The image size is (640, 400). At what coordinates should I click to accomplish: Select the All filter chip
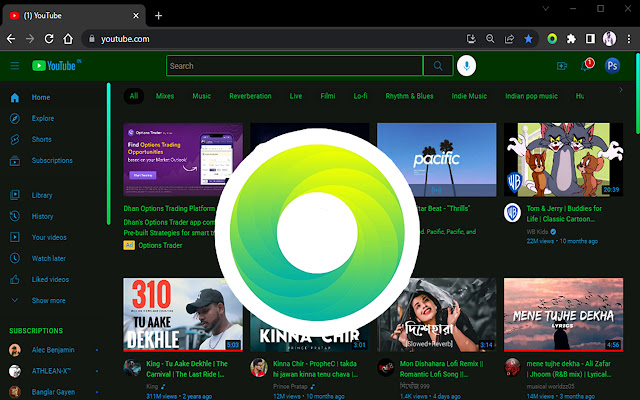(x=134, y=96)
